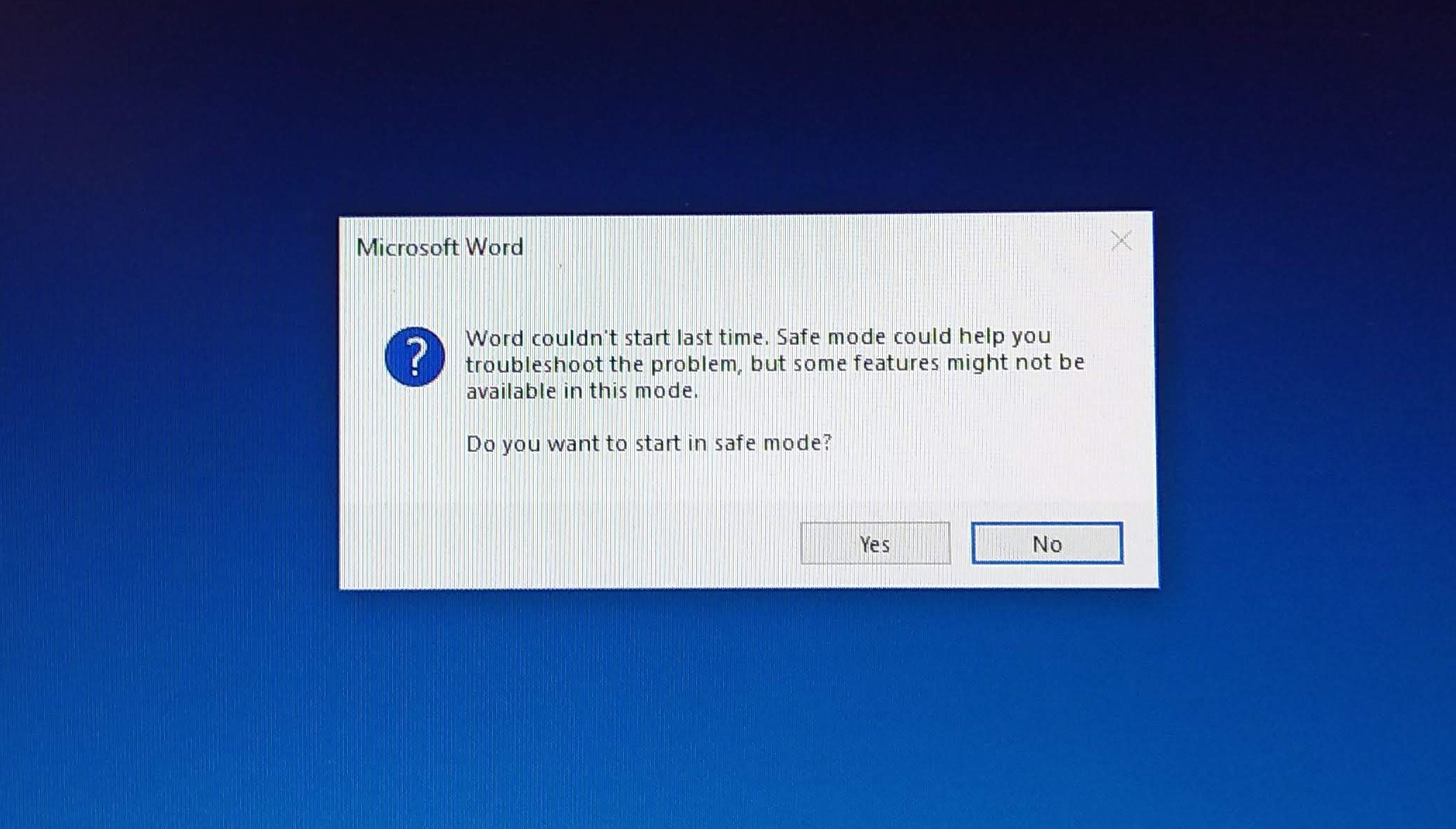Click the desktop background left of the dialog
Image resolution: width=1456 pixels, height=829 pixels.
click(169, 401)
